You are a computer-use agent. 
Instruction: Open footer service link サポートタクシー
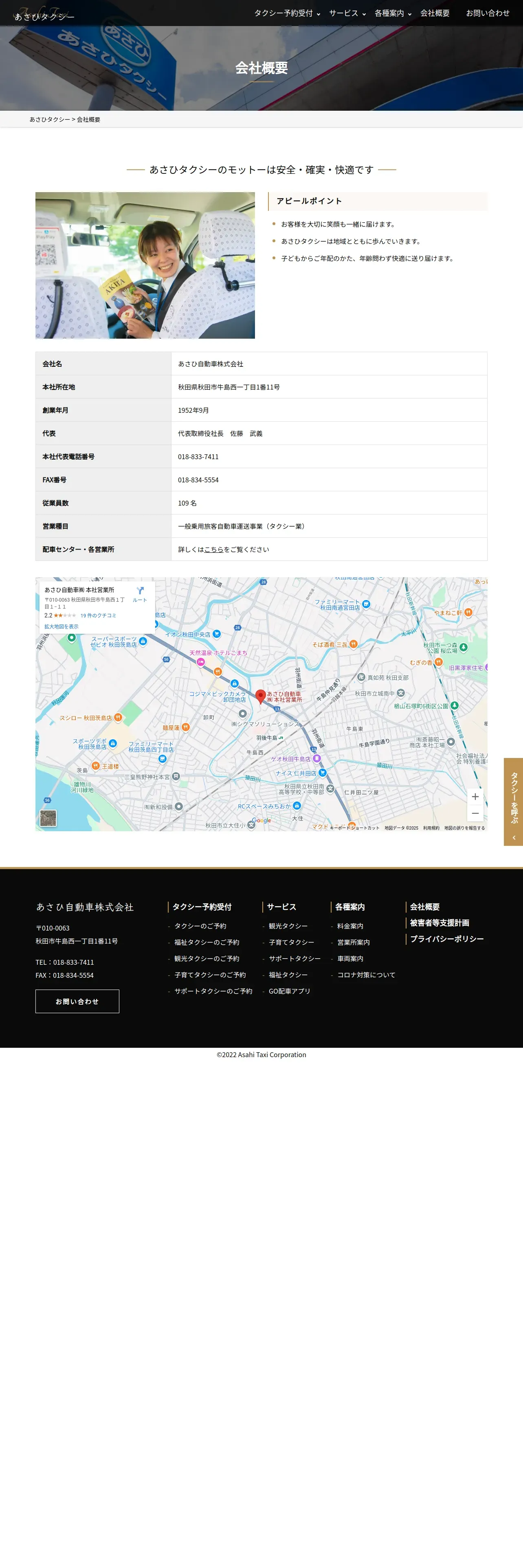(294, 959)
